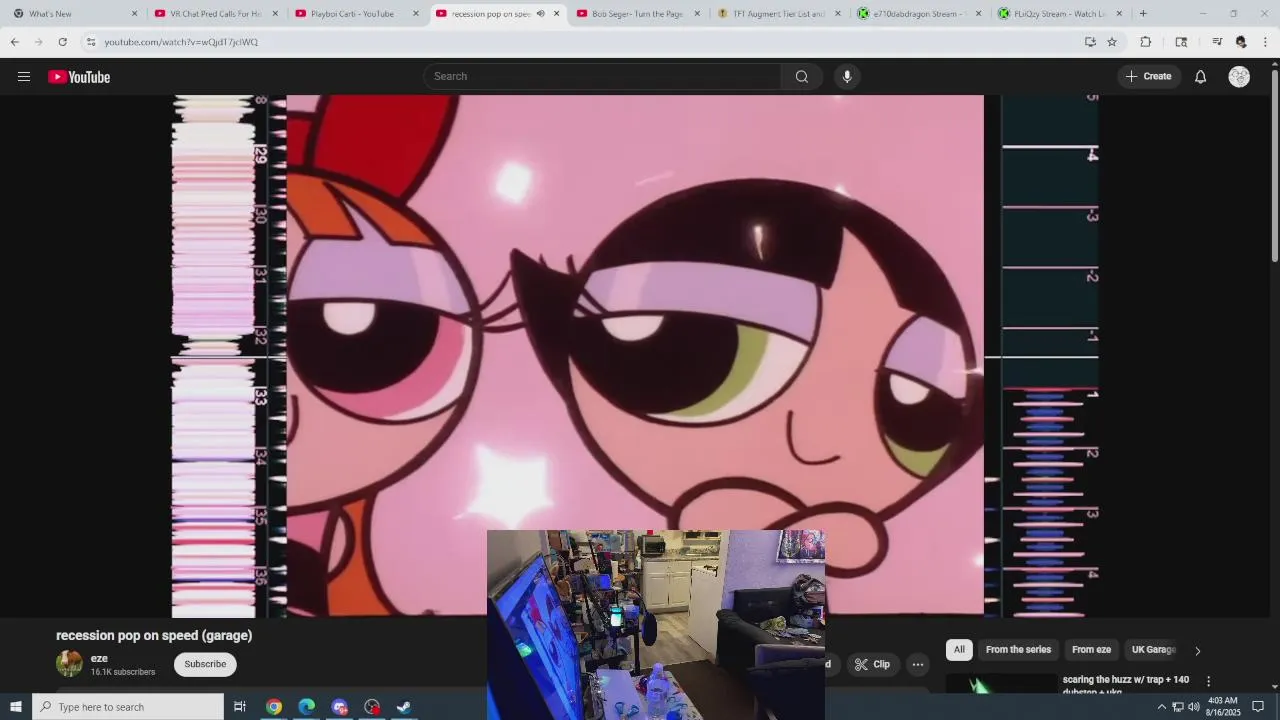The image size is (1280, 720).
Task: Switch to the Playboi Carti - YouTube tab
Action: point(356,14)
